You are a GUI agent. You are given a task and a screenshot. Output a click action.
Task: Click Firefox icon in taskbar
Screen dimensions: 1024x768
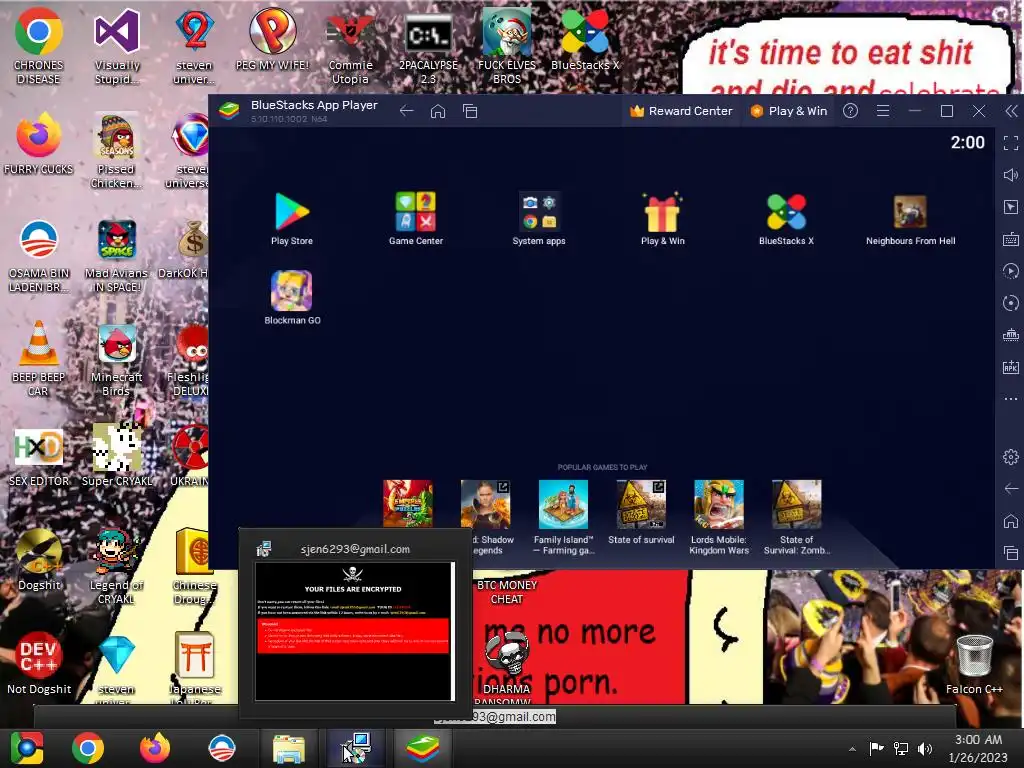(x=155, y=748)
